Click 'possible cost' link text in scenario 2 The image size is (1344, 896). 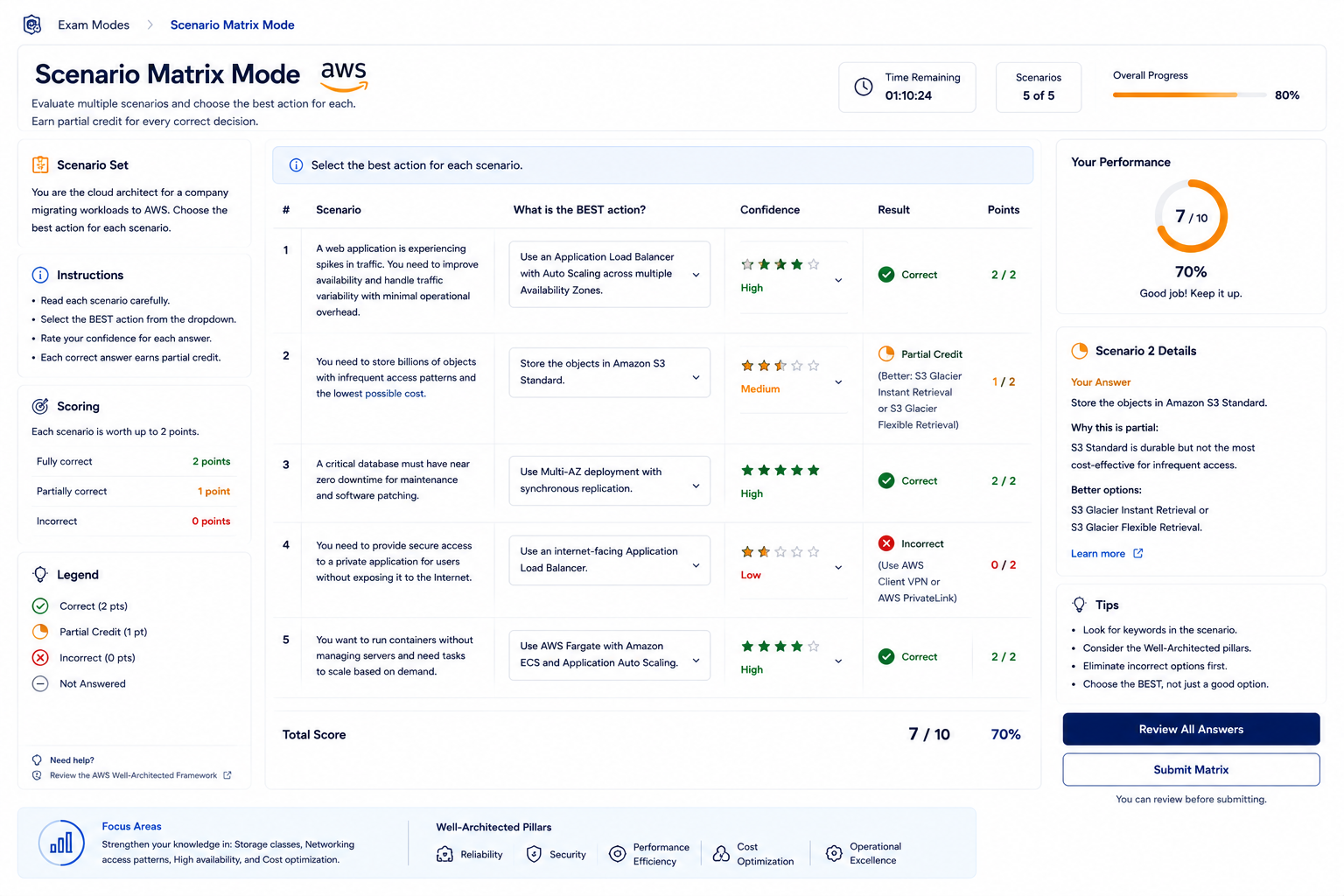tap(395, 394)
